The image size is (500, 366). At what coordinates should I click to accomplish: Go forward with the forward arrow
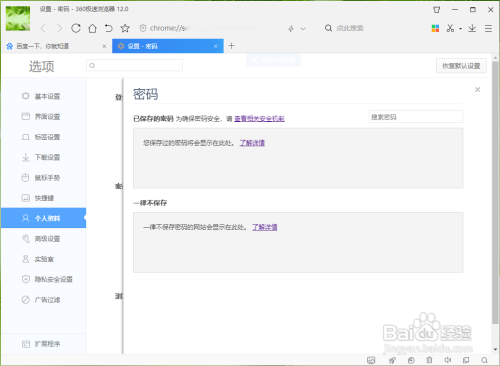(x=59, y=28)
